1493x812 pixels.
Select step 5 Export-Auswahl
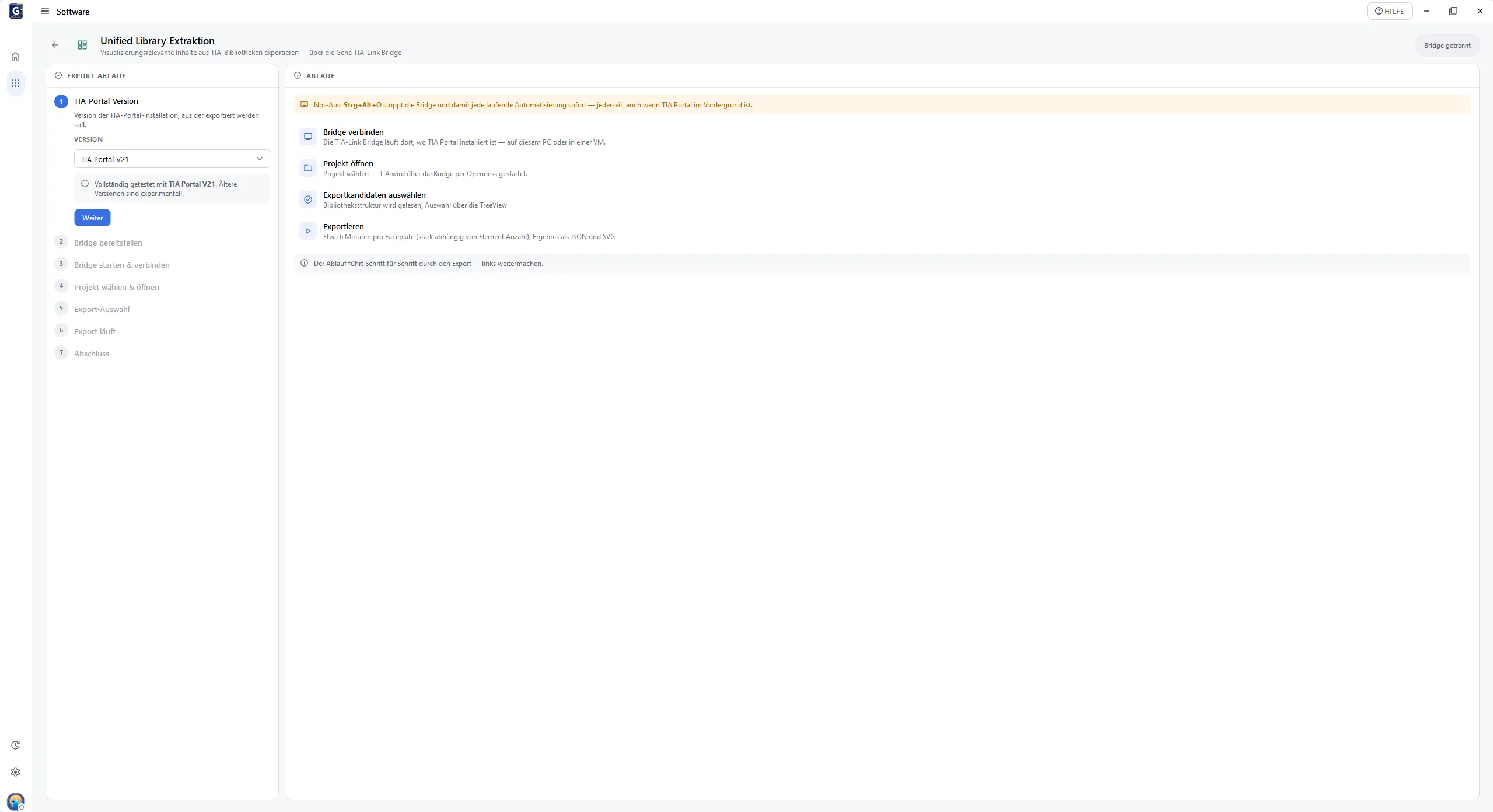(92, 309)
